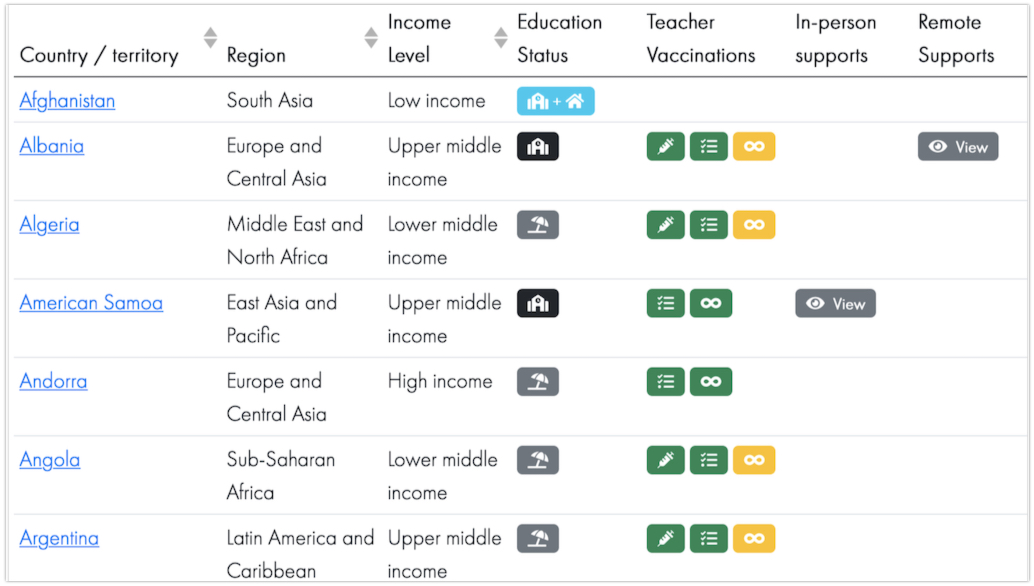The height and width of the screenshot is (586, 1034).
Task: Click Algeria's green checklist vaccination icon
Action: click(x=708, y=225)
